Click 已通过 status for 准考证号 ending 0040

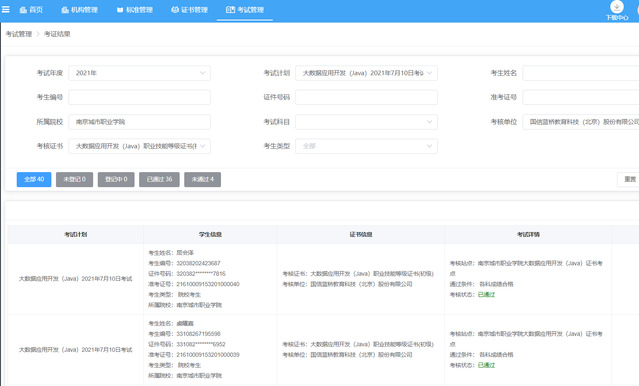[x=486, y=294]
